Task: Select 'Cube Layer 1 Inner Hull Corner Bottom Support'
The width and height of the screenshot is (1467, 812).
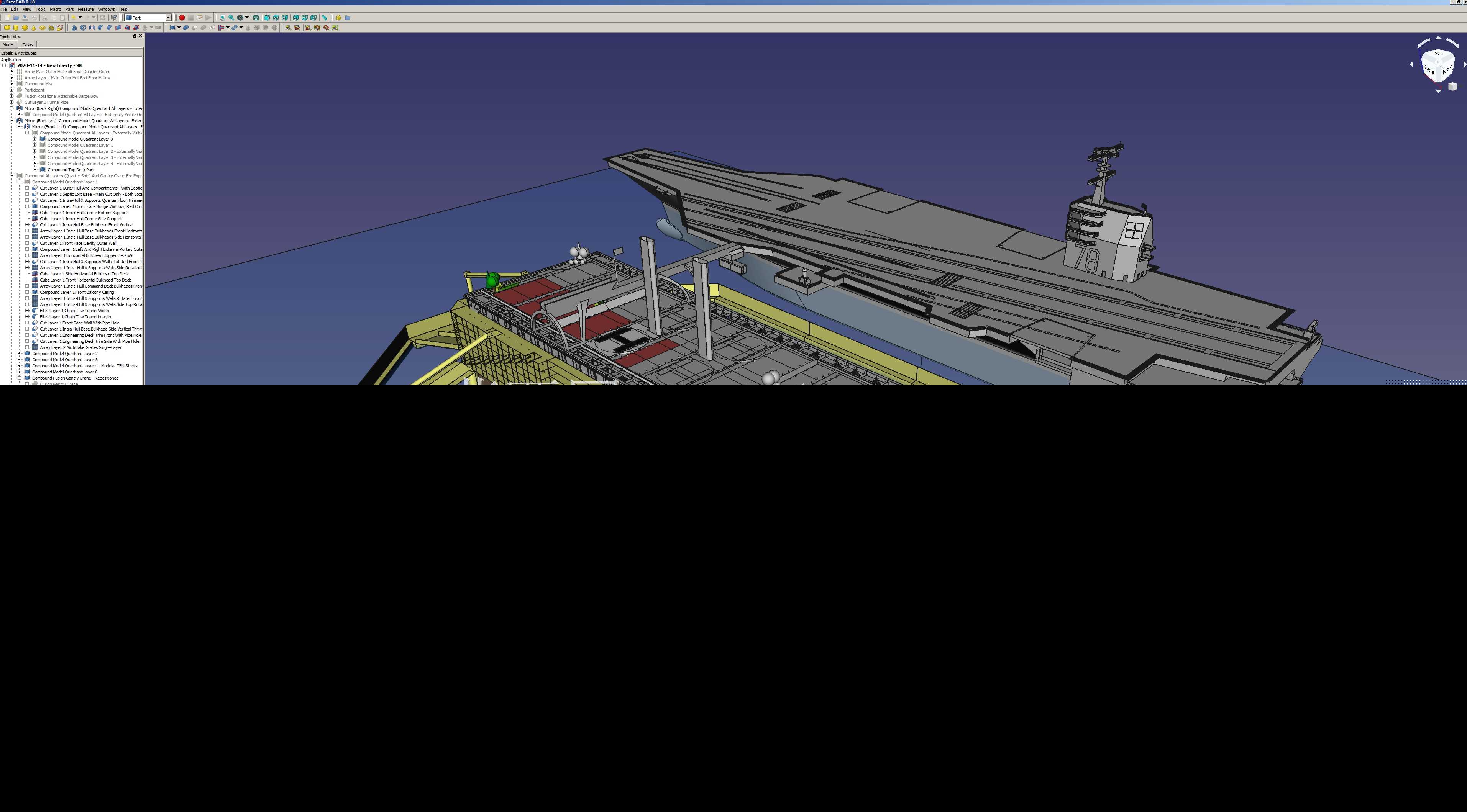Action: 84,213
